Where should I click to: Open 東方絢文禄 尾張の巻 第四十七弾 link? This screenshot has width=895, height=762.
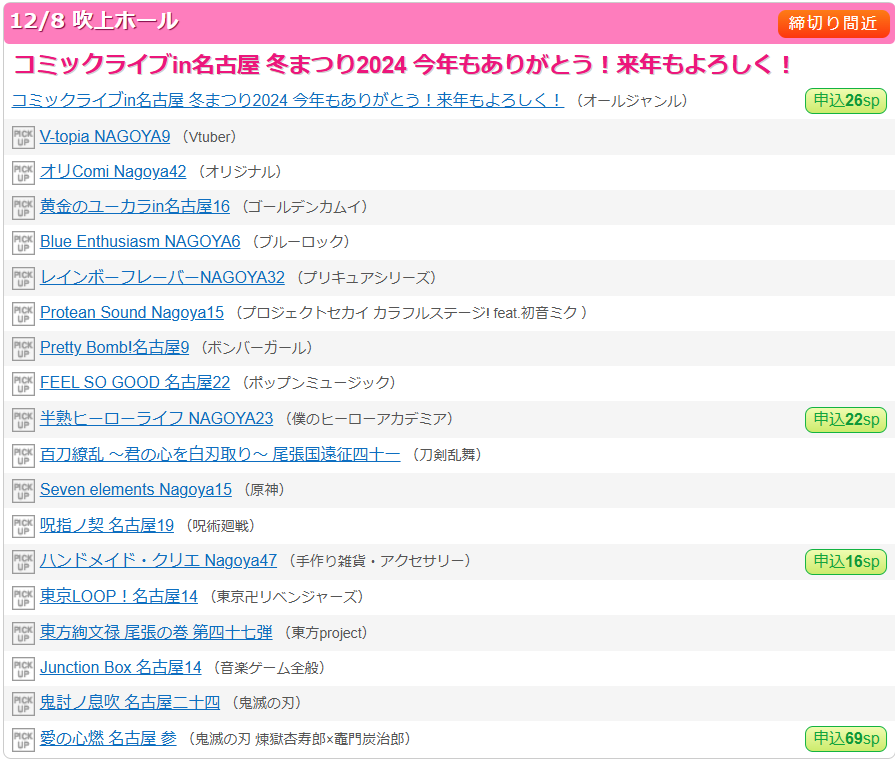click(156, 632)
